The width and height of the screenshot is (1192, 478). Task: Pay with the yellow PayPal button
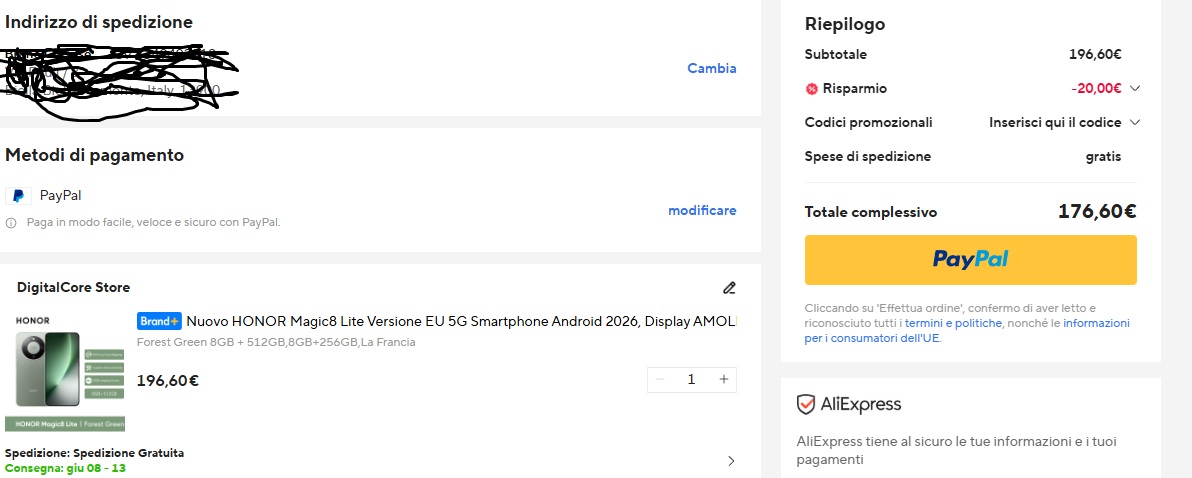(x=971, y=260)
